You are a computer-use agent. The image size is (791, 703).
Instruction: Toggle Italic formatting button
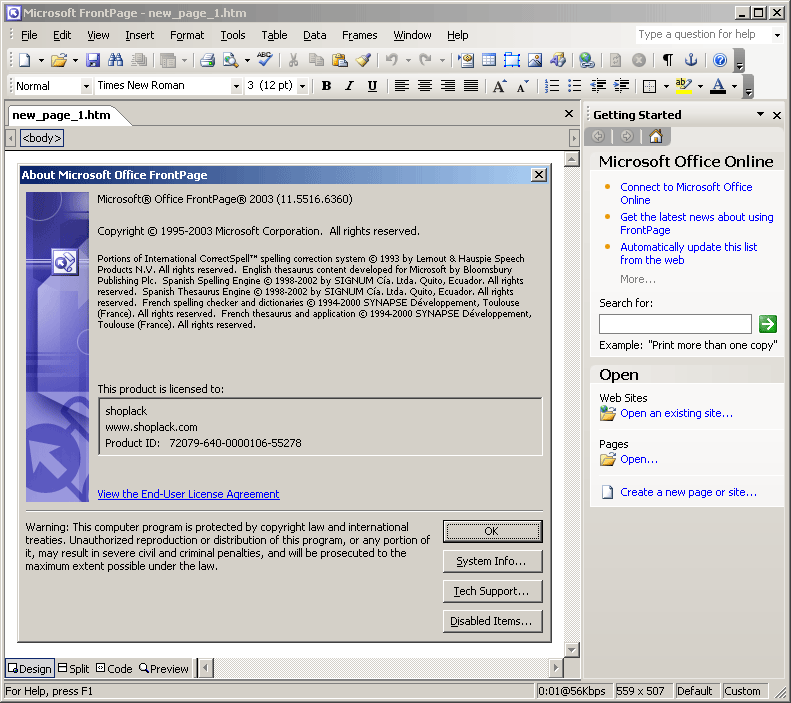pos(349,86)
